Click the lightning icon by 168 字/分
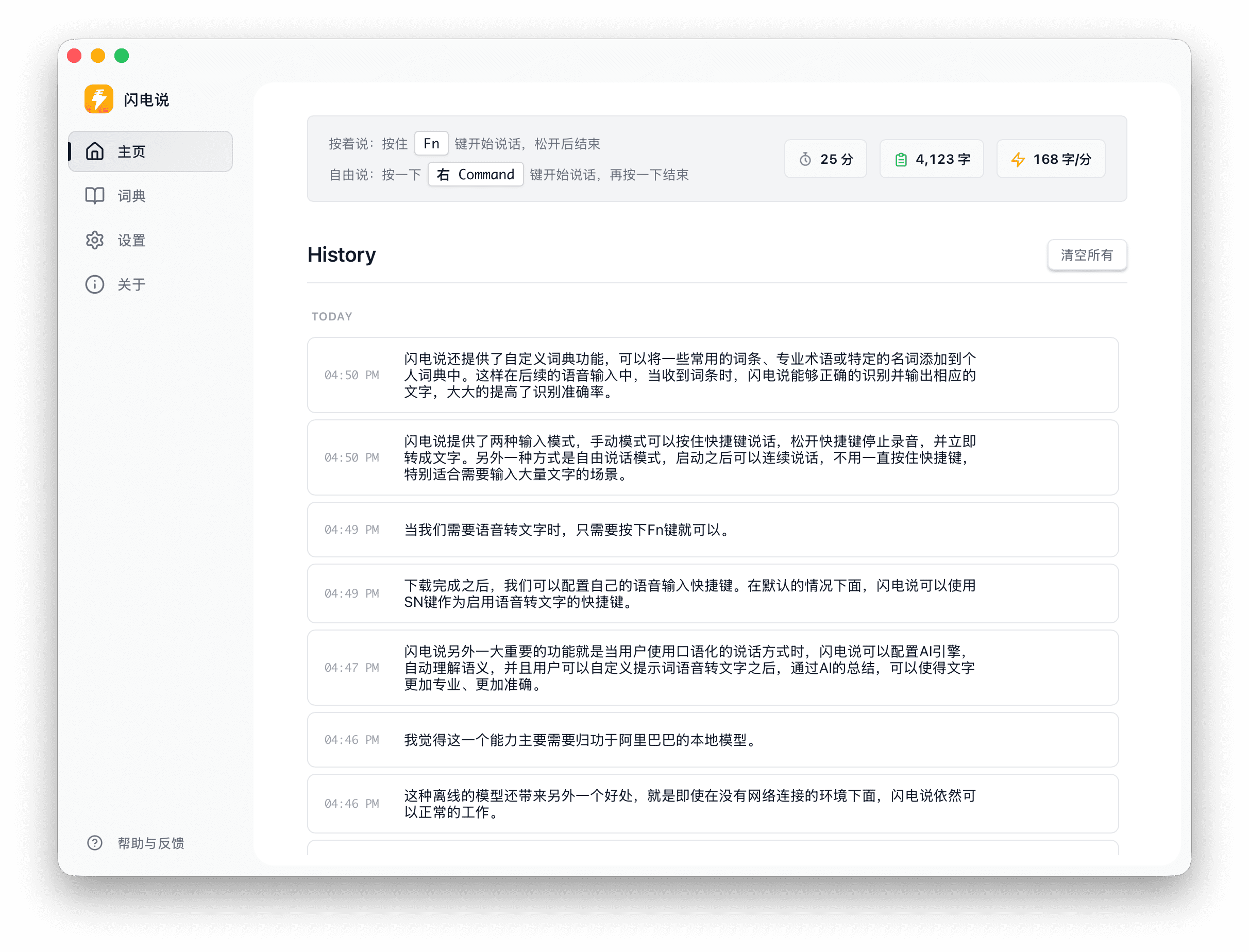This screenshot has height=952, width=1249. point(1018,159)
